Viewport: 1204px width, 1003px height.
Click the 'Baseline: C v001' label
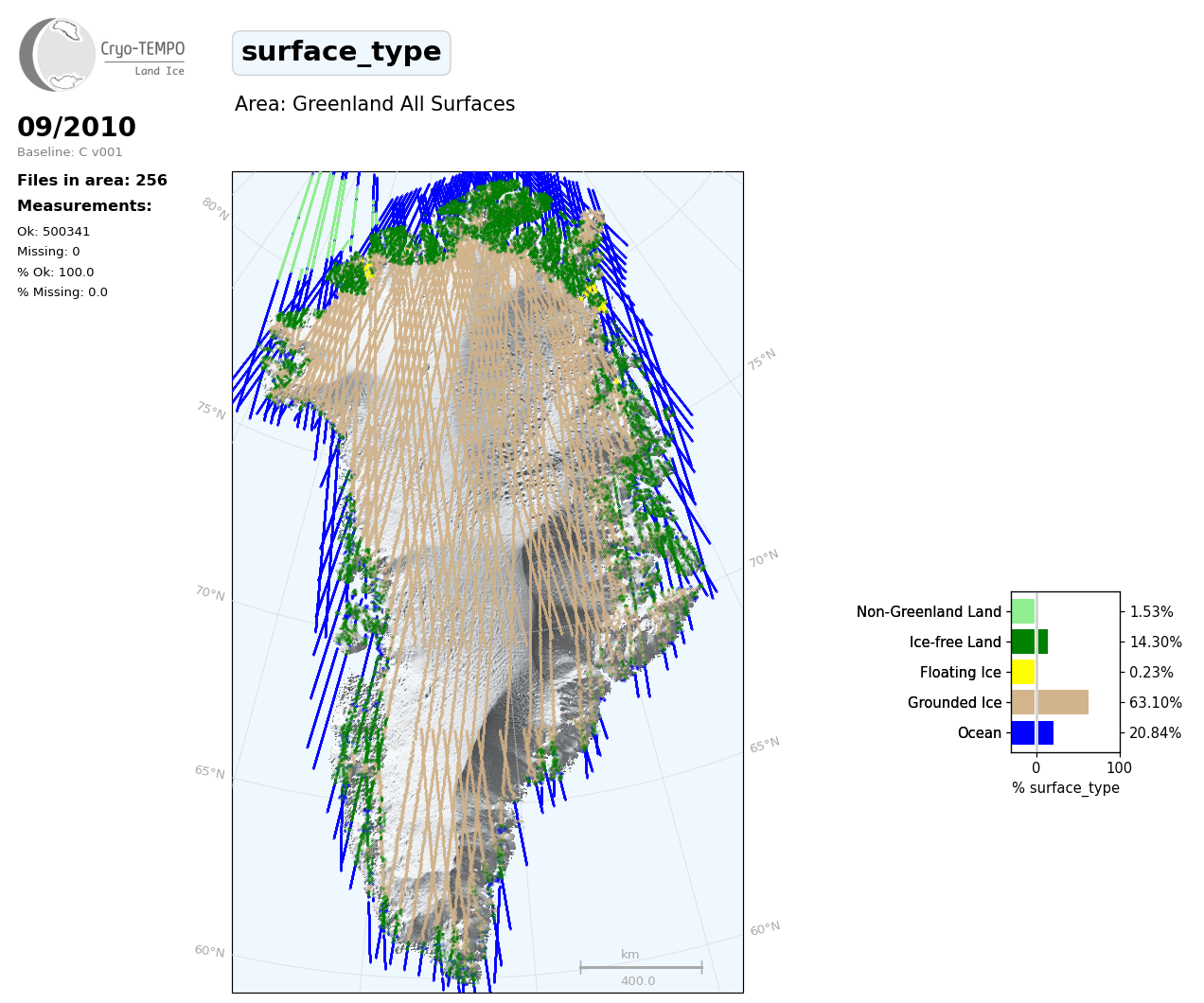coord(70,152)
